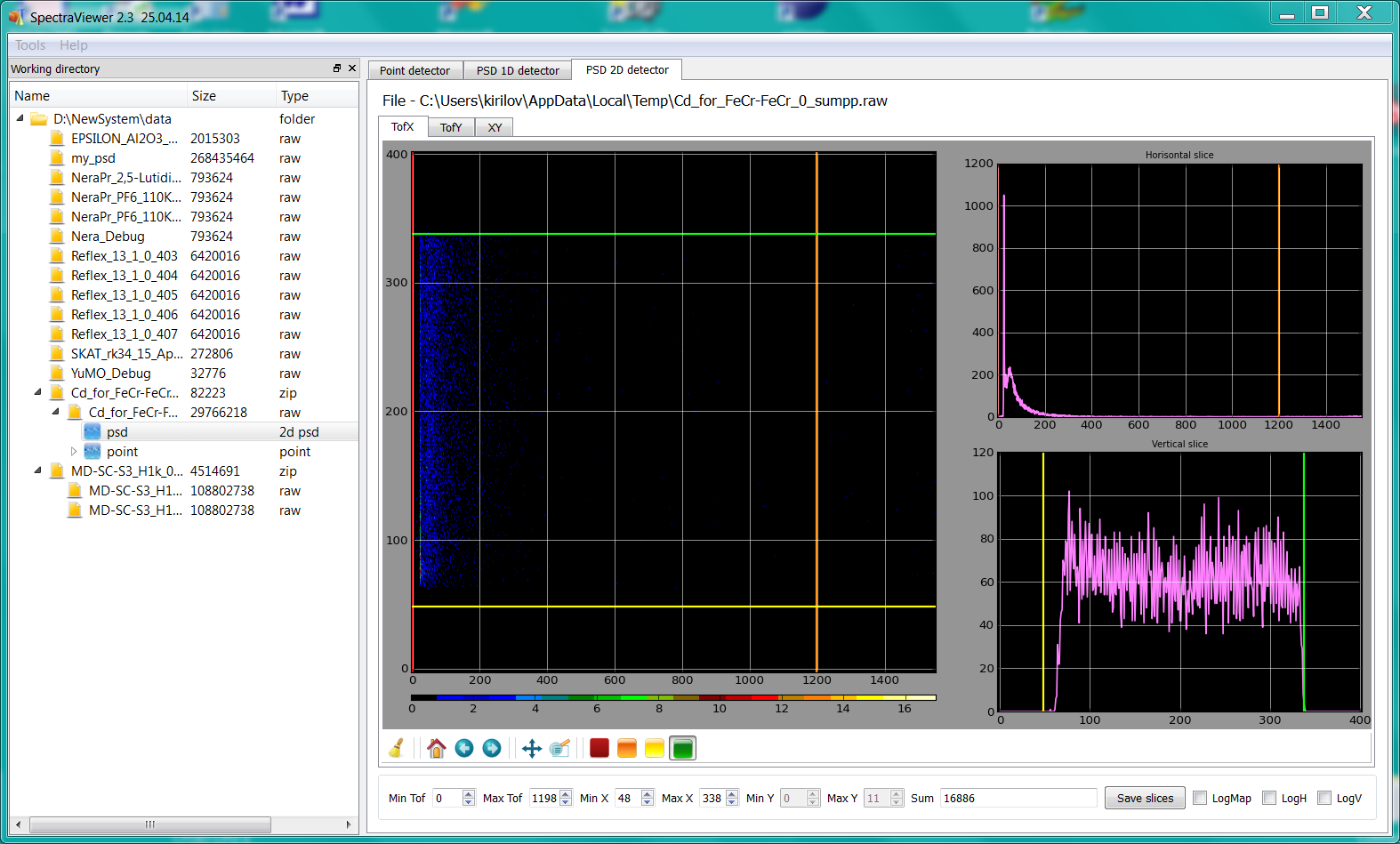Switch to the PSD 1D detector tab
Screen dimensions: 1400x844
(x=518, y=70)
